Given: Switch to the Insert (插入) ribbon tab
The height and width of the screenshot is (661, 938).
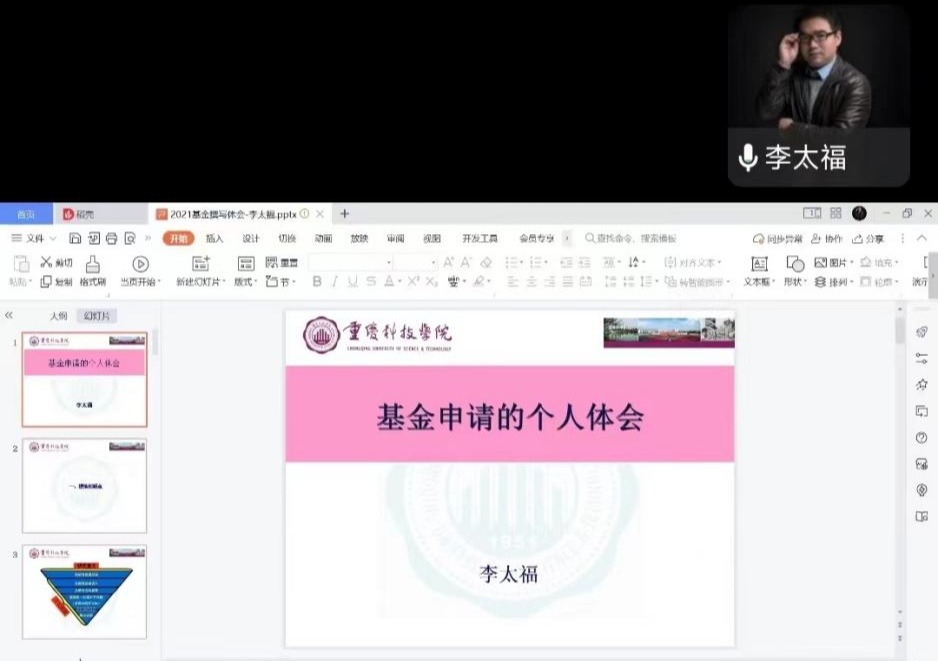Looking at the screenshot, I should click(214, 239).
